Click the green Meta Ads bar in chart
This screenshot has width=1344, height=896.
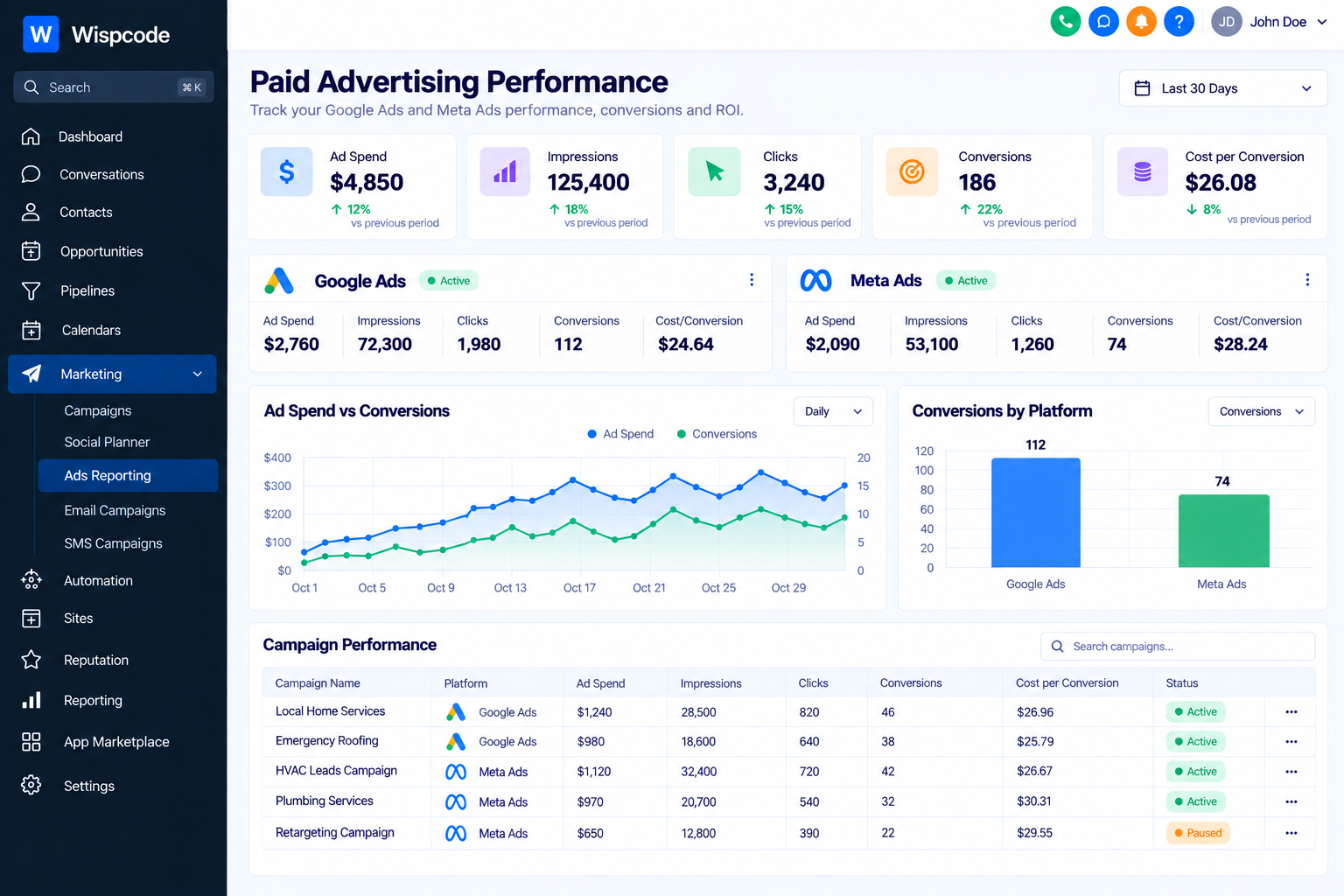pyautogui.click(x=1223, y=531)
